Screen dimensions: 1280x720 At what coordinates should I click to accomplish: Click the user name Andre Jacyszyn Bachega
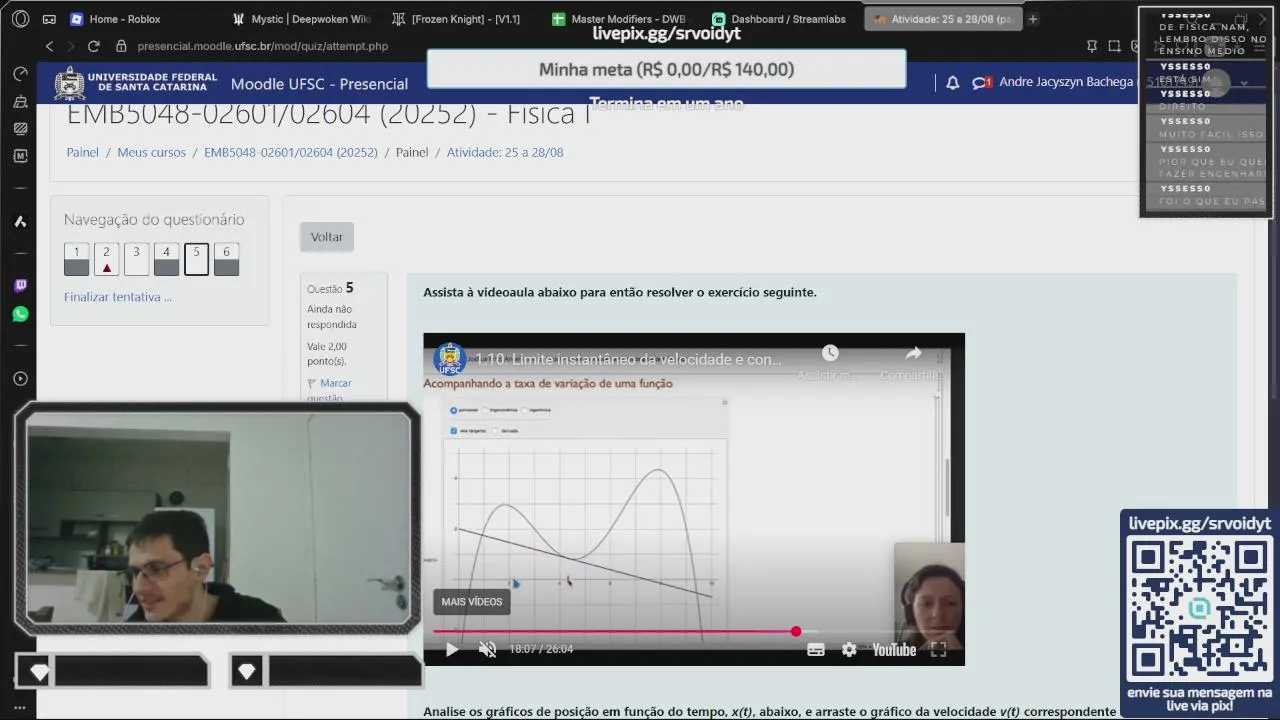(1066, 82)
